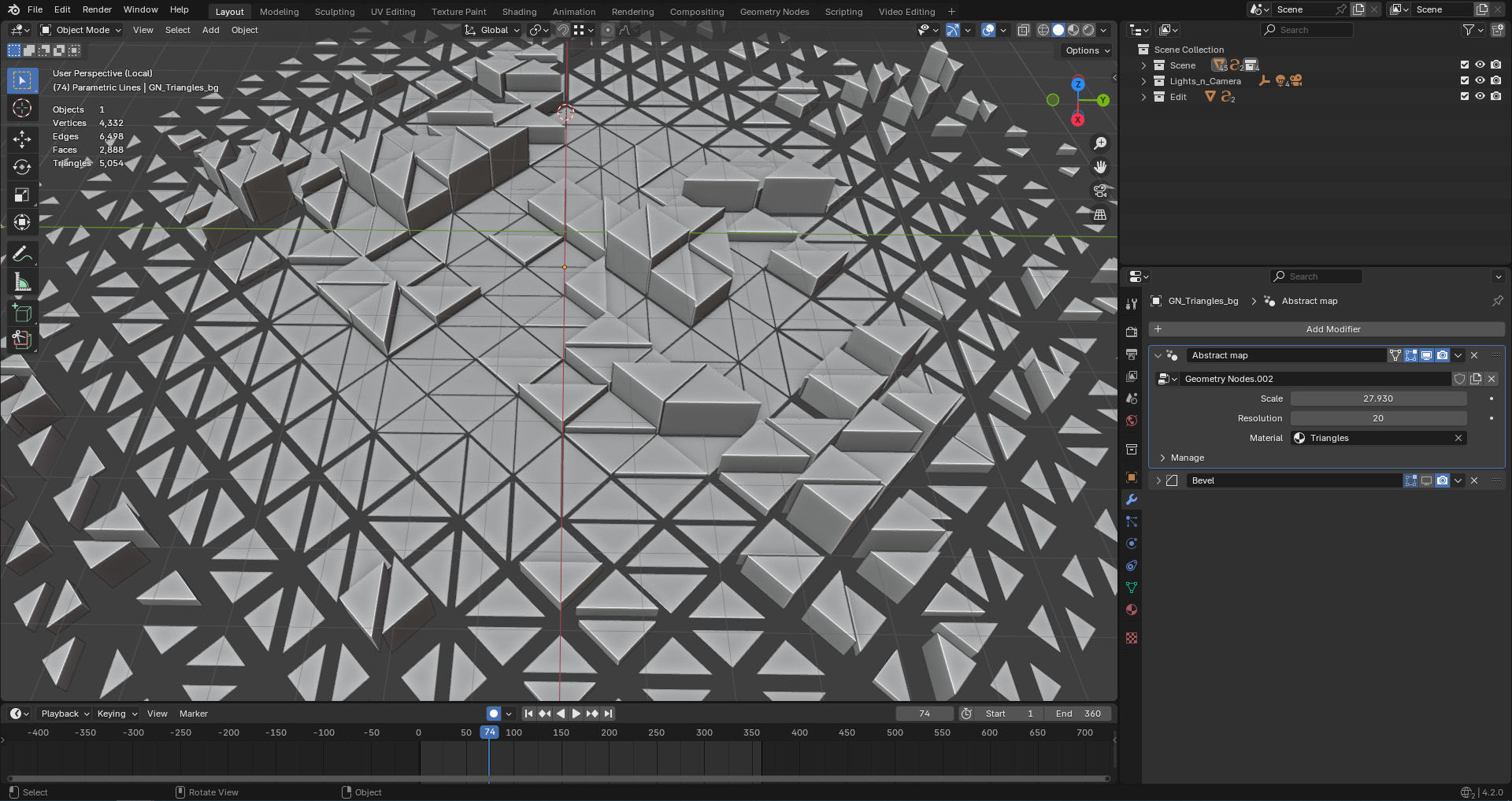Open the Render menu

(x=97, y=9)
